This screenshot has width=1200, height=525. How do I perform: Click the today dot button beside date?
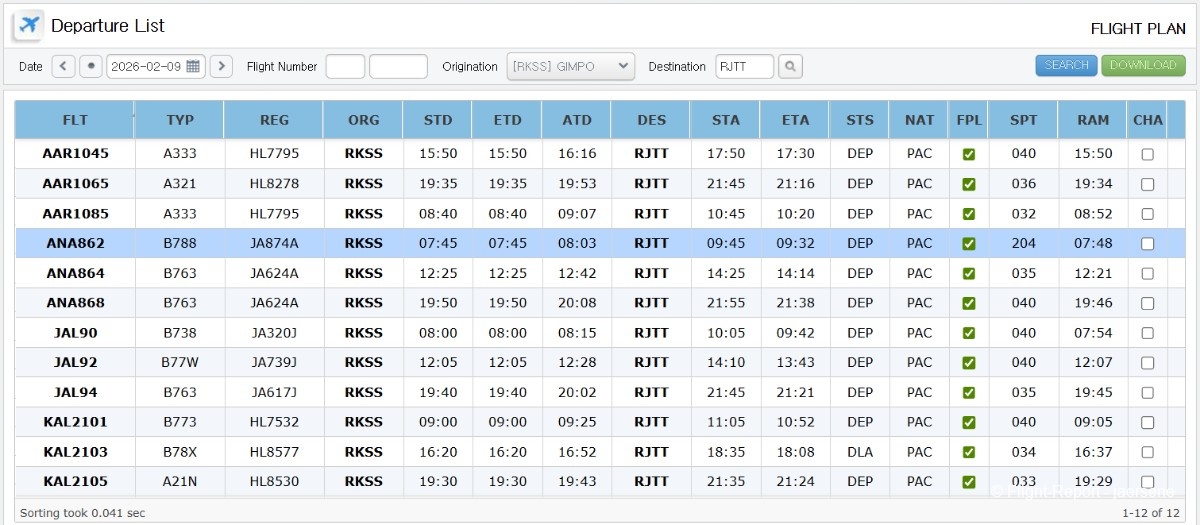pos(91,66)
